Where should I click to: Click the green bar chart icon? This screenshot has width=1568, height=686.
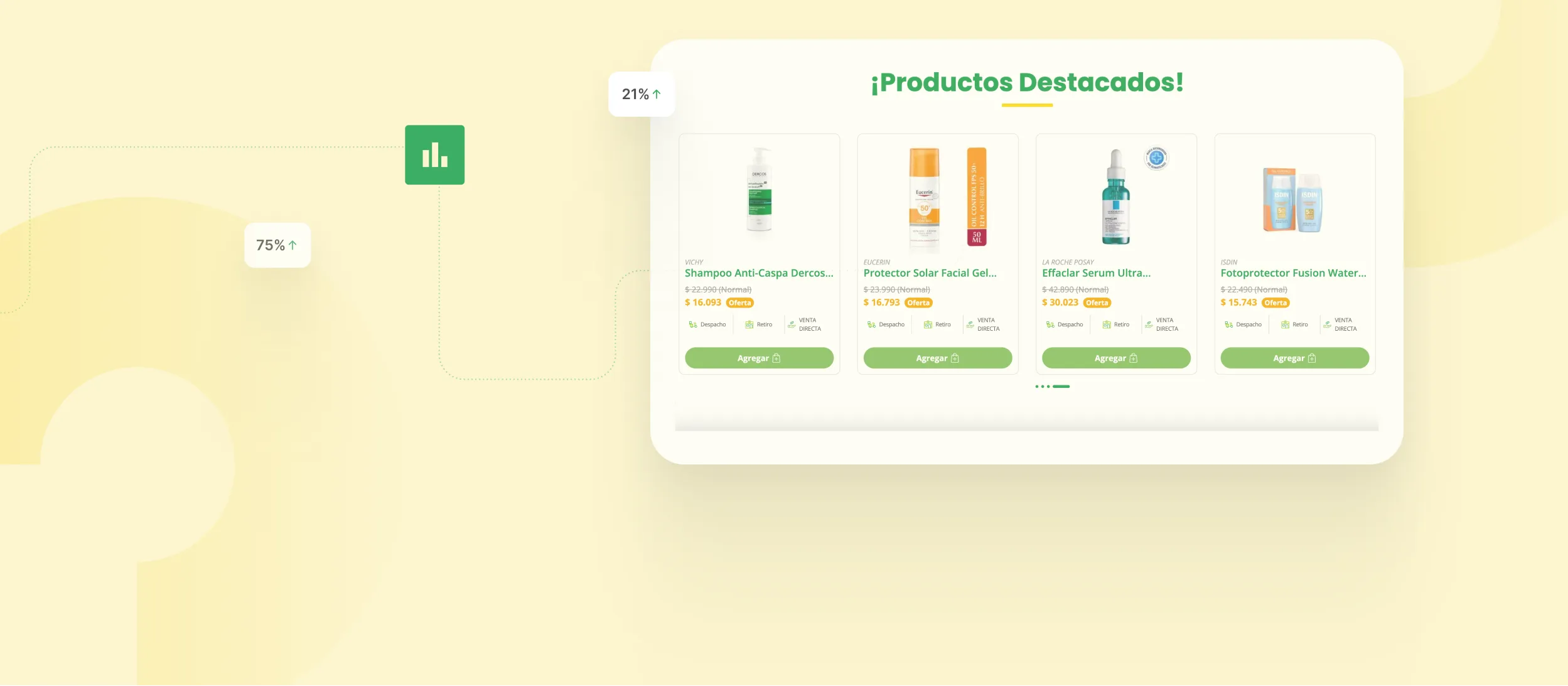[434, 155]
